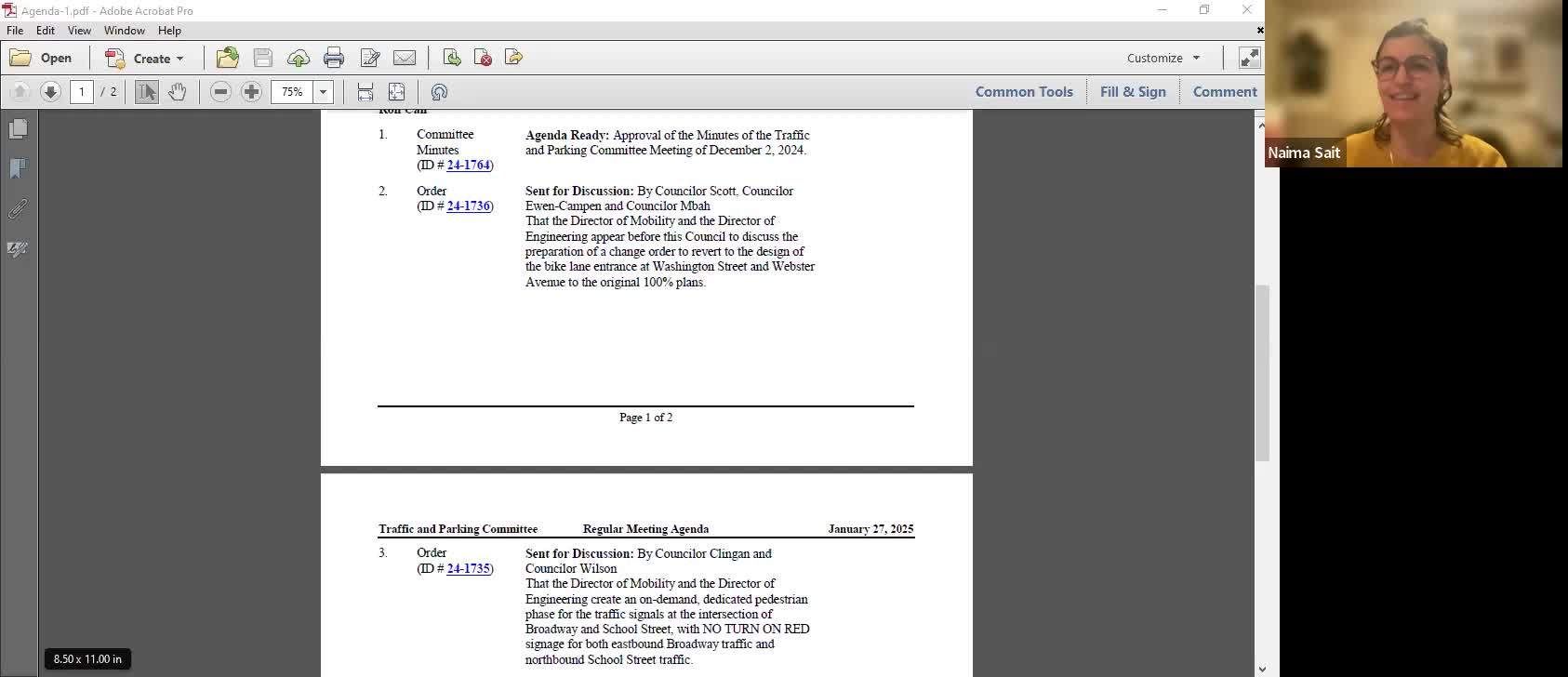Click the Edit text and sign icon
The image size is (1568, 677).
click(370, 58)
